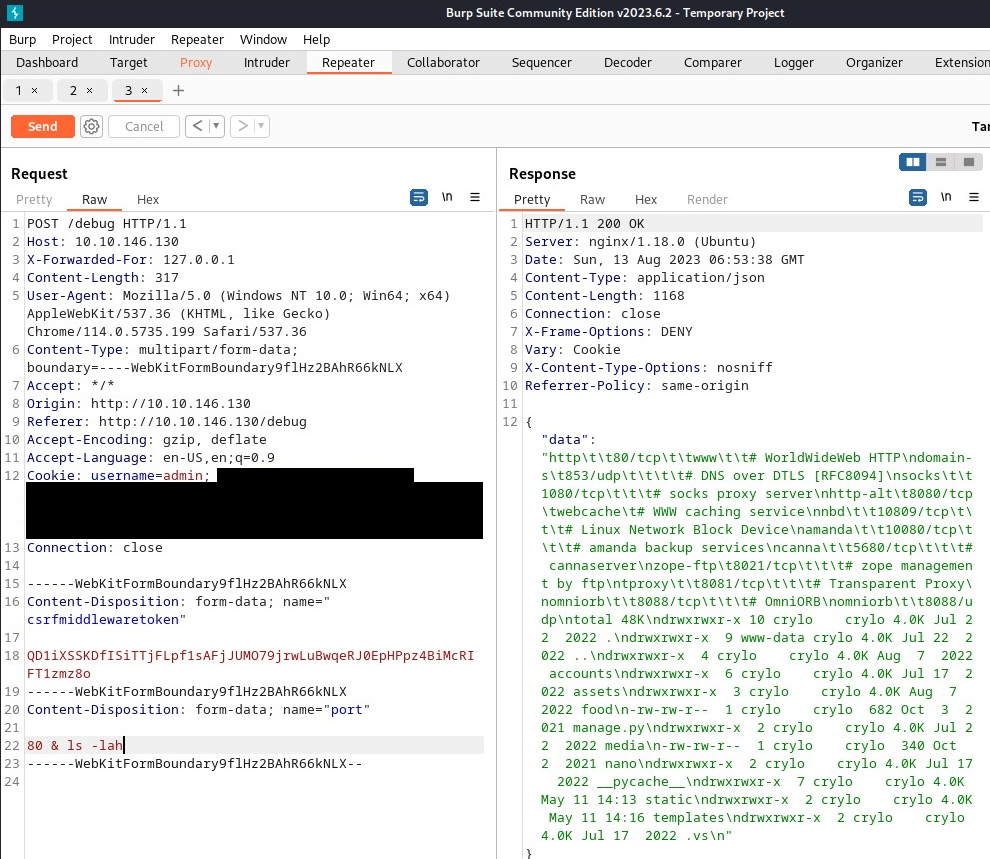
Task: Click the Content-Length 1168 response header
Action: point(604,295)
